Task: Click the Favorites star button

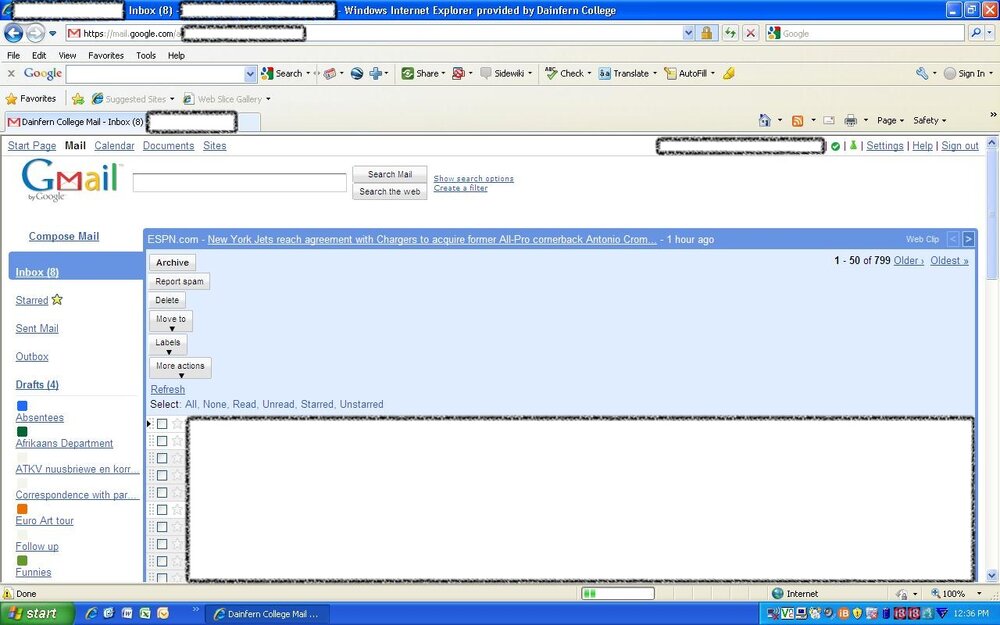Action: (31, 99)
